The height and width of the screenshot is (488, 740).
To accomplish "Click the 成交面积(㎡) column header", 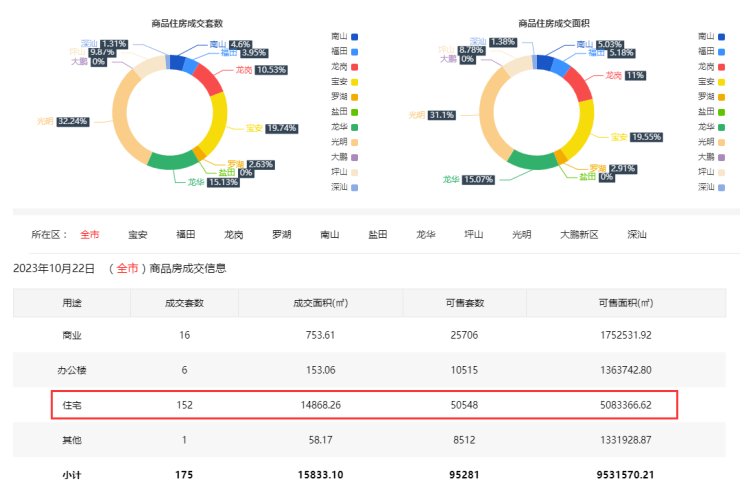I will pyautogui.click(x=319, y=302).
